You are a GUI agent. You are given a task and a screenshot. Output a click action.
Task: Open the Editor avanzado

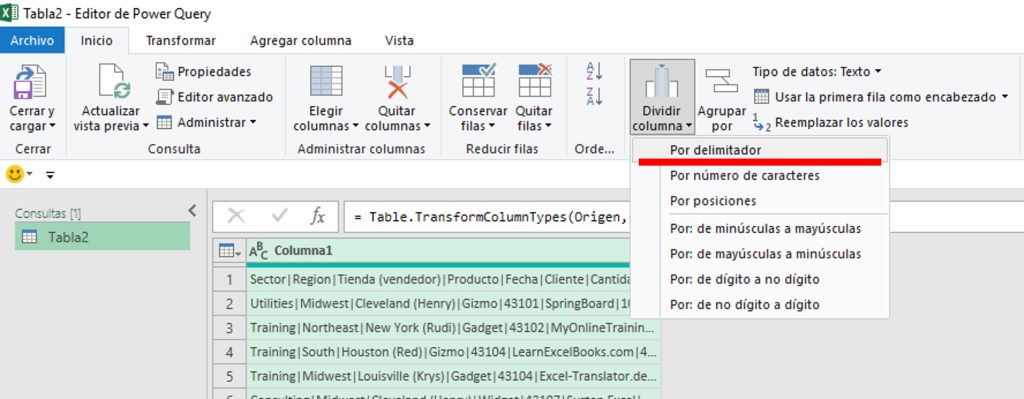pos(215,97)
